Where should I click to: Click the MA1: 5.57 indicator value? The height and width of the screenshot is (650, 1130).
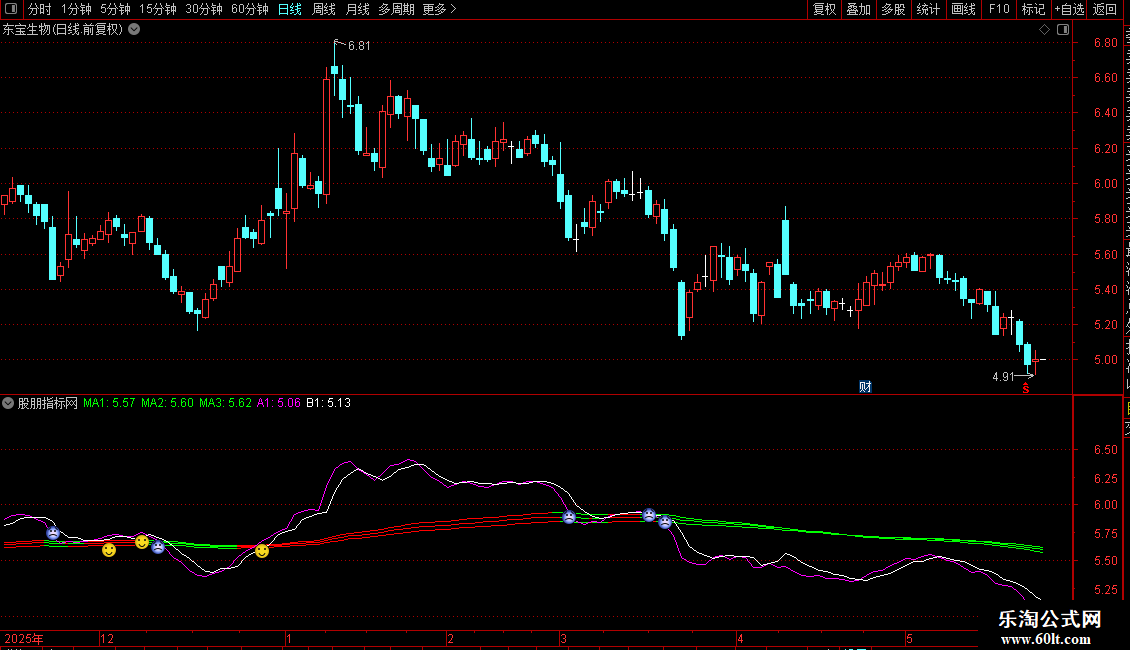(x=109, y=403)
